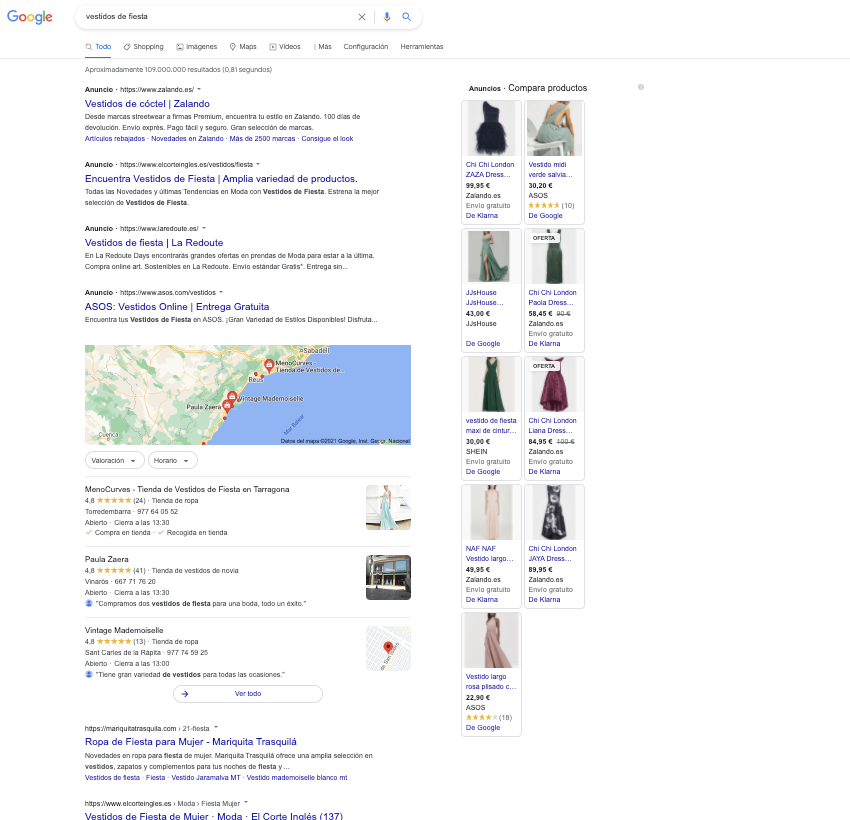The width and height of the screenshot is (850, 820).
Task: Click Vestido Jaramalva MT sitelink
Action: (205, 778)
